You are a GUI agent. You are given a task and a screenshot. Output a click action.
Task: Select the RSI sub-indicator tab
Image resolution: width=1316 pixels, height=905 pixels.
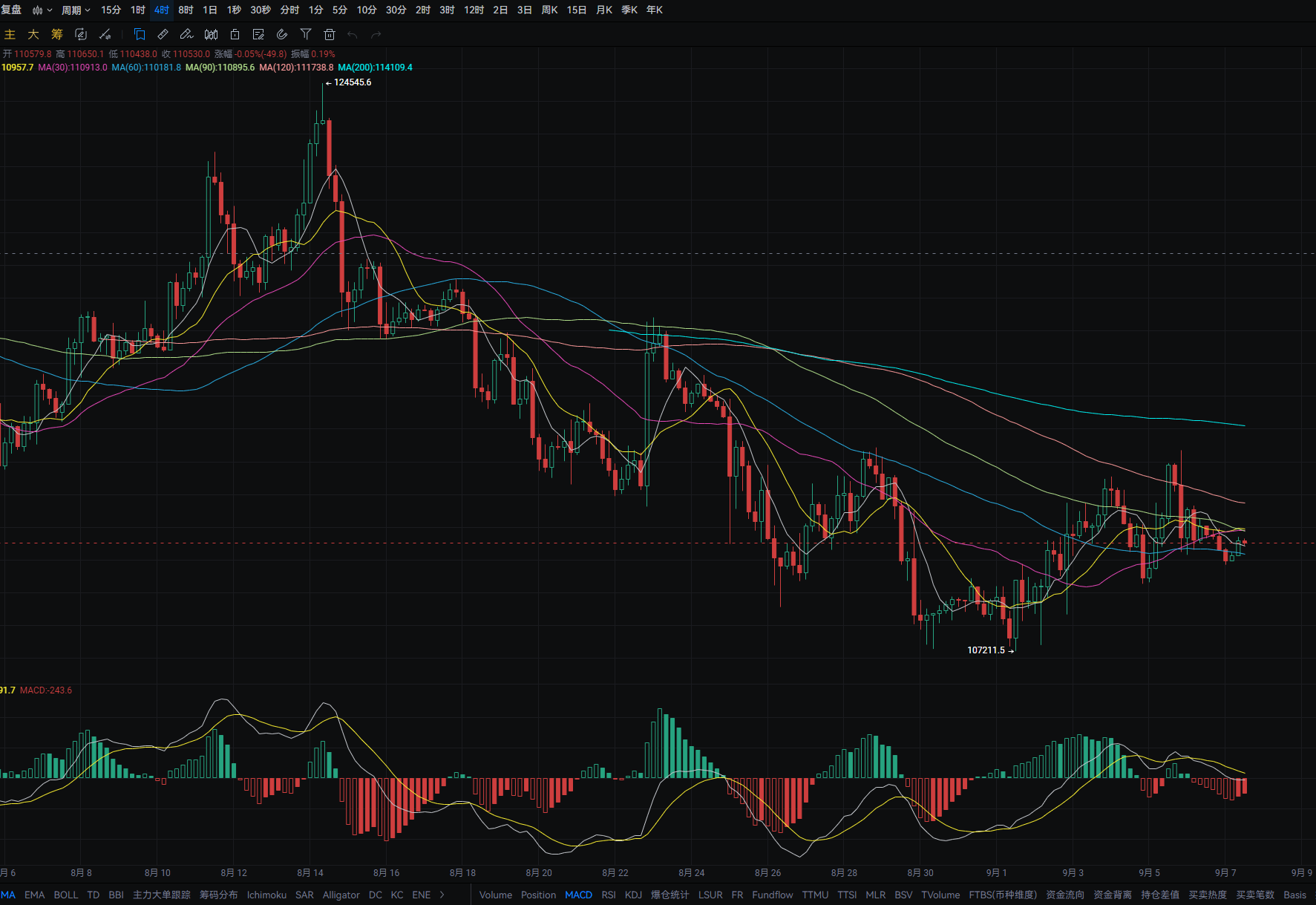point(609,895)
